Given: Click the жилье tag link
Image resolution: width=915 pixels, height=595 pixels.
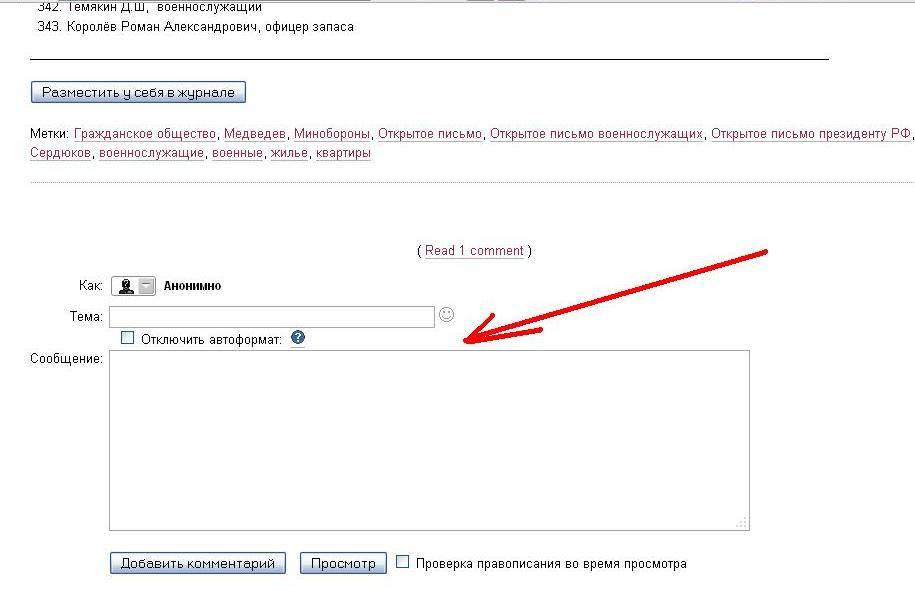Looking at the screenshot, I should [x=289, y=153].
